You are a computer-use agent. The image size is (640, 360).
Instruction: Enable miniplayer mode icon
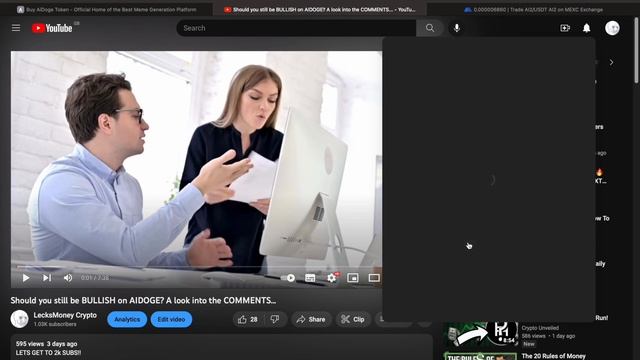353,278
